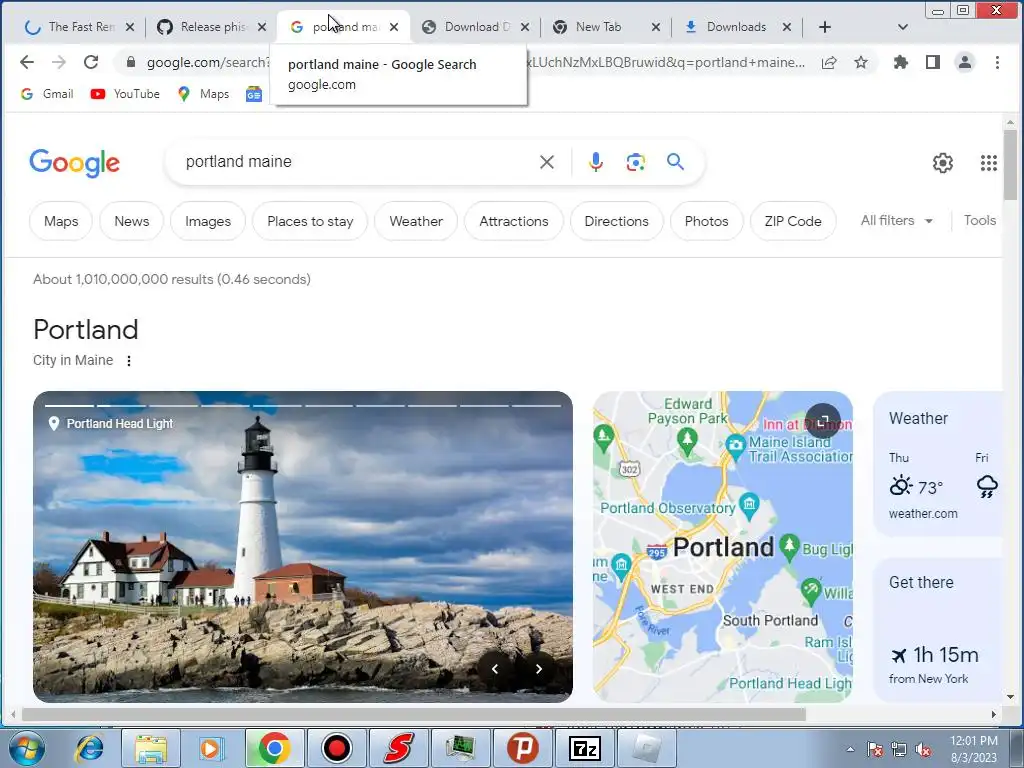1024x768 pixels.
Task: Submit search with the magnifier icon
Action: click(x=675, y=161)
